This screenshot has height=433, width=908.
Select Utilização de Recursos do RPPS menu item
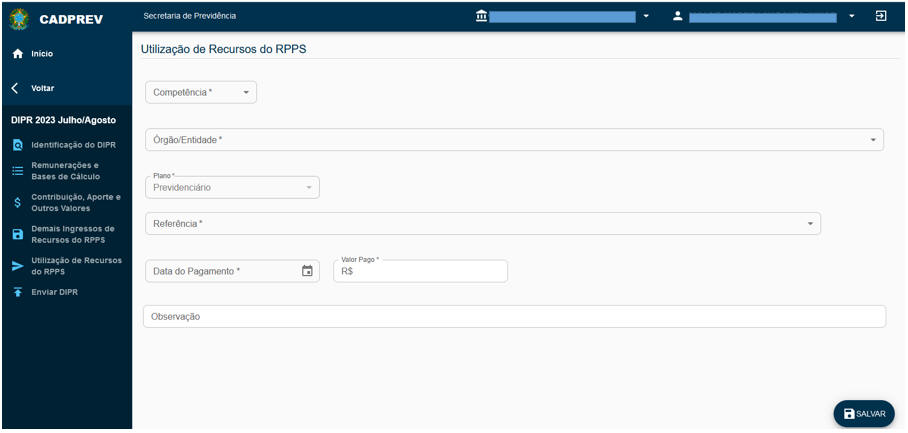75,266
